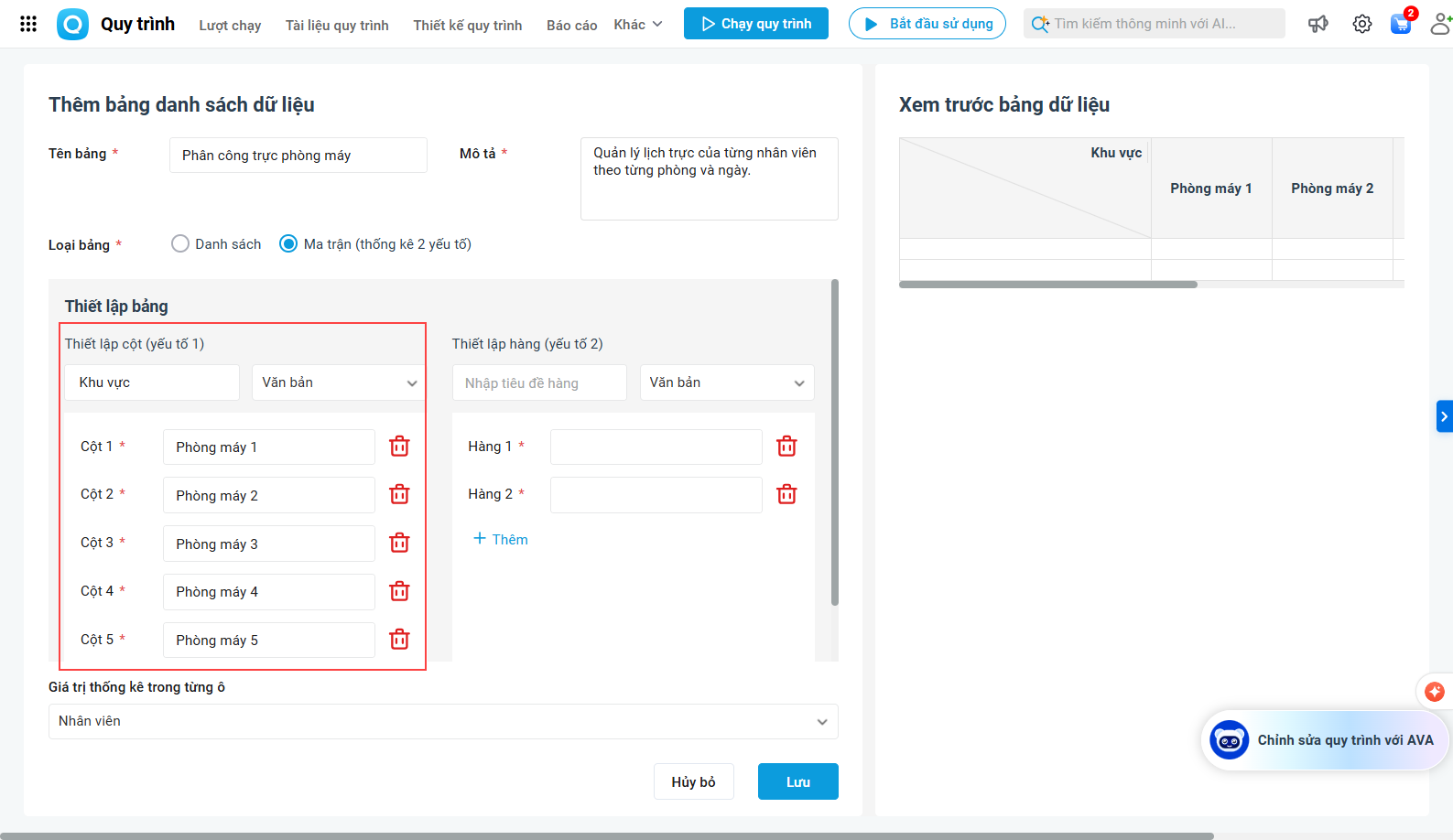Expand the Khác menu
This screenshot has height=840, width=1453.
point(638,25)
